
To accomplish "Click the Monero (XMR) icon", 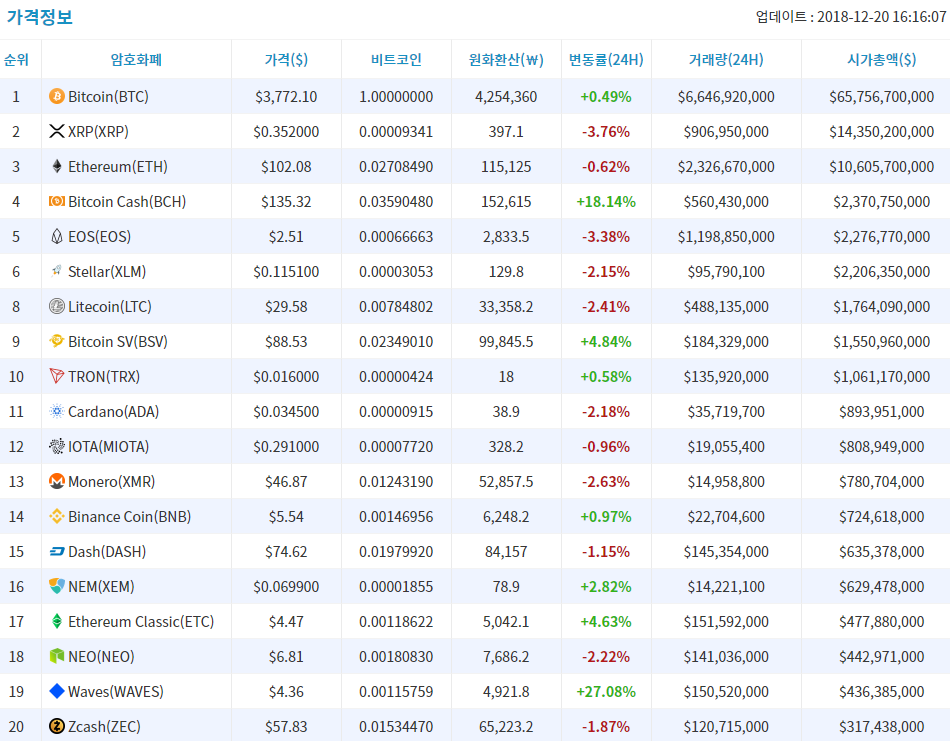I will 56,482.
